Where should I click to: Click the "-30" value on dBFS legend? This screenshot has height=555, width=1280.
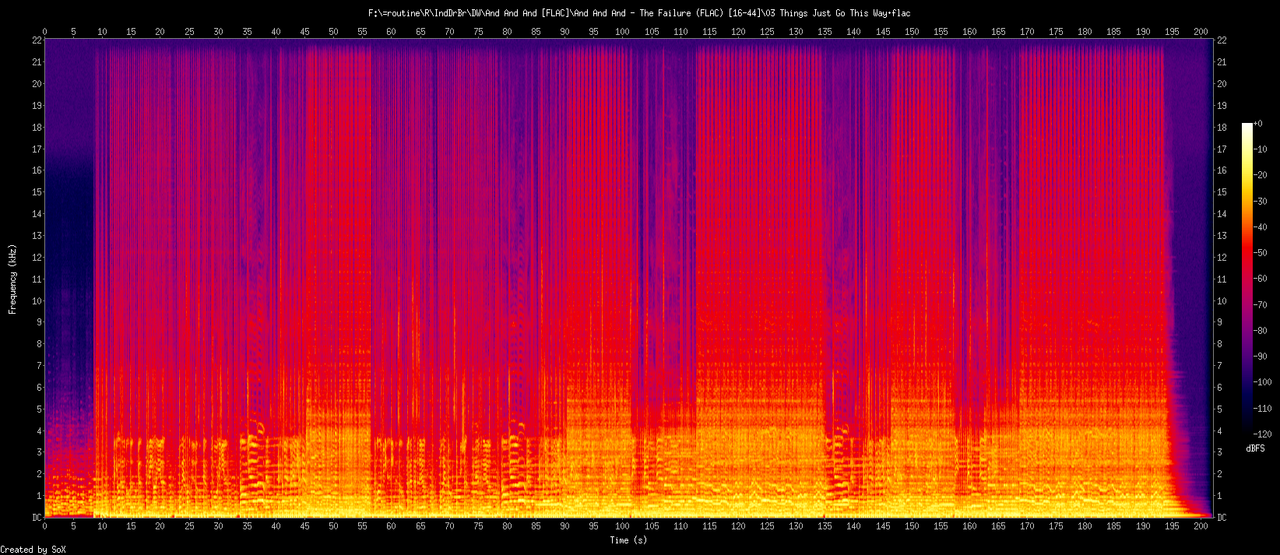coord(1262,200)
